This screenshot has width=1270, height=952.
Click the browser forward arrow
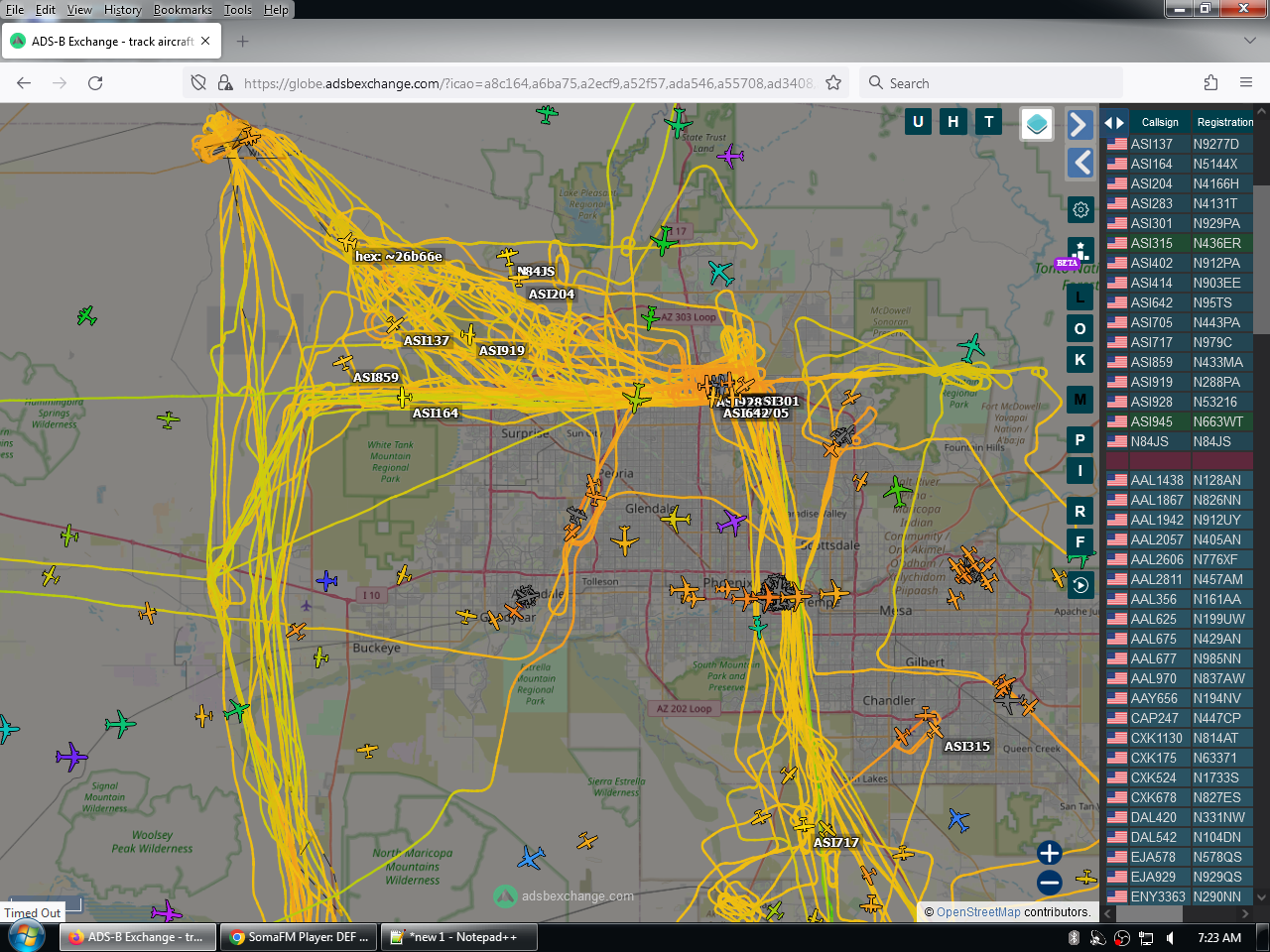[x=60, y=83]
